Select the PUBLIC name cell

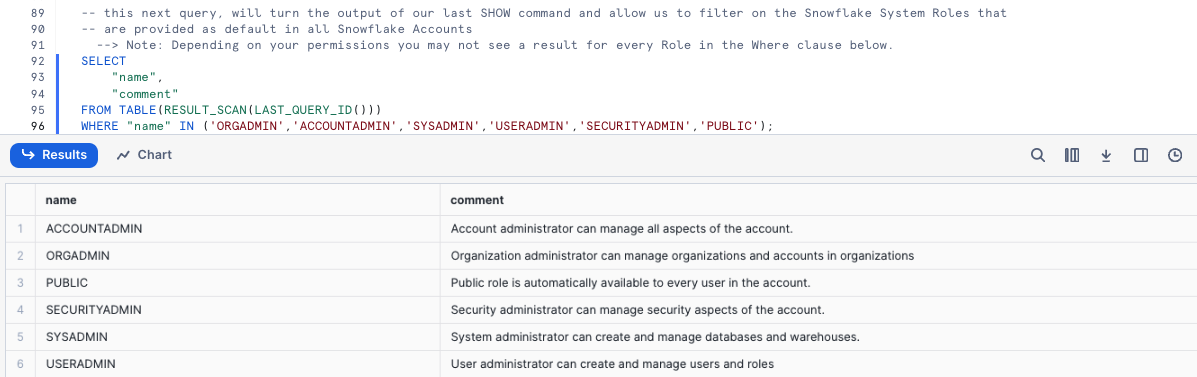[238, 283]
